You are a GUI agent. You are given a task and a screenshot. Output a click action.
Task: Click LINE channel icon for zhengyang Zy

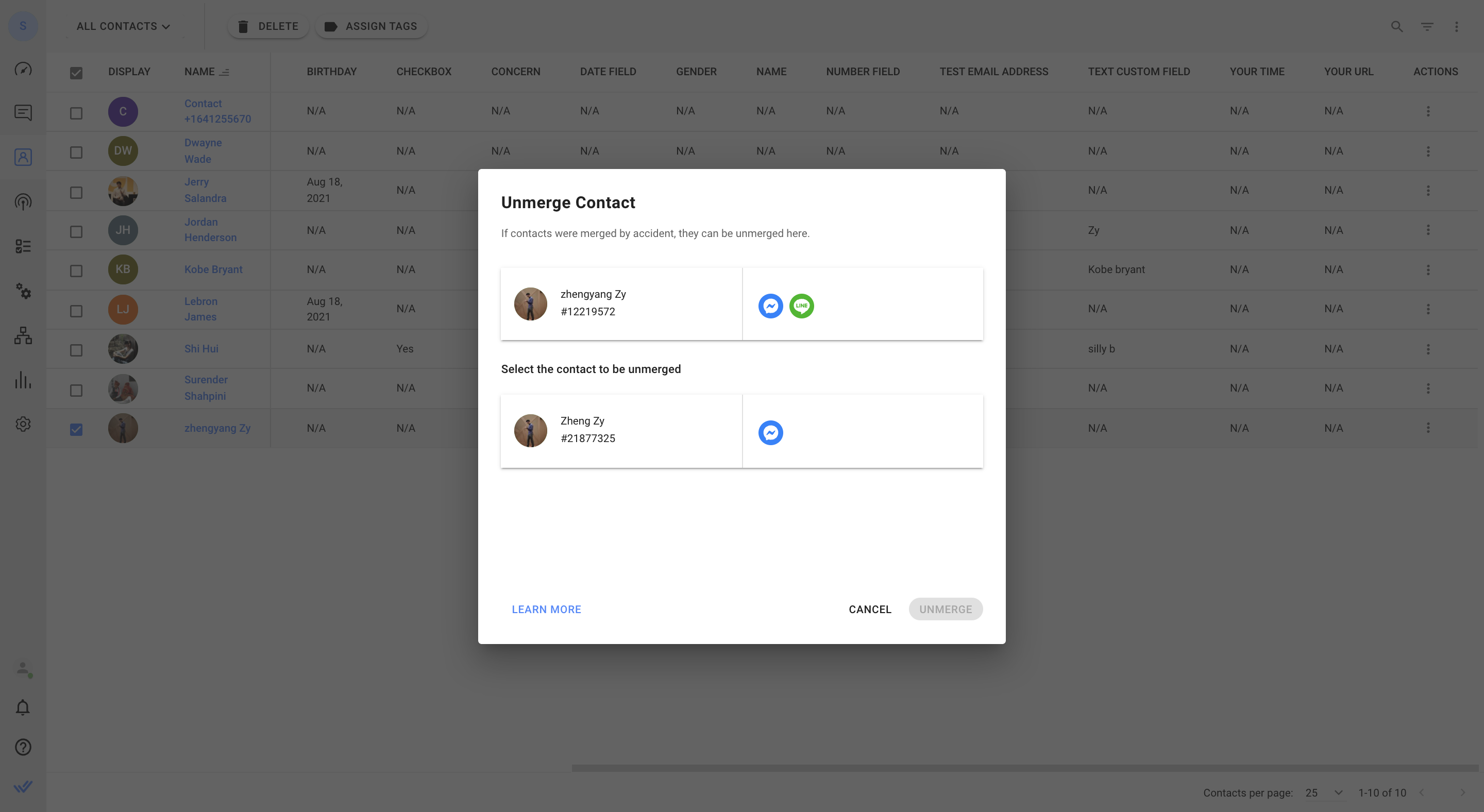tap(801, 306)
